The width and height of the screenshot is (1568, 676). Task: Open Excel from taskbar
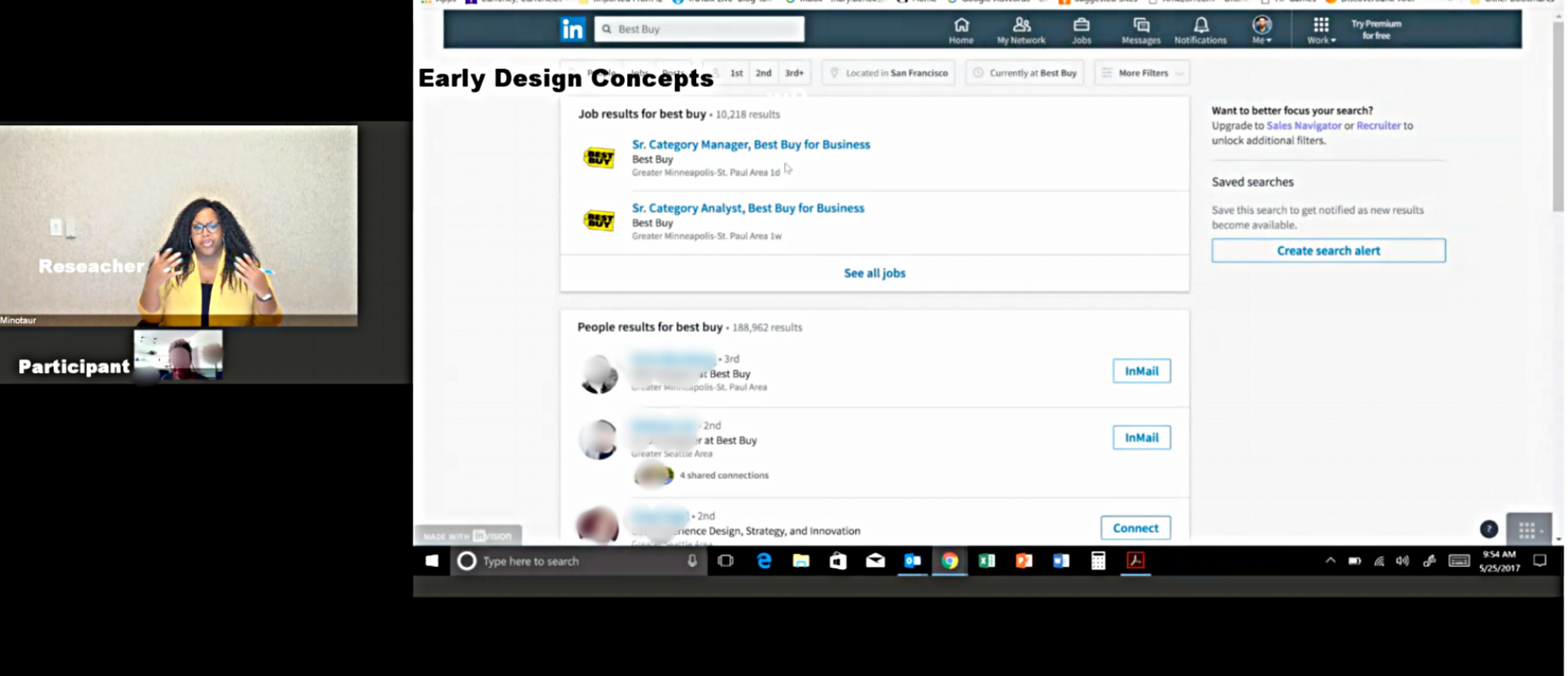tap(987, 561)
